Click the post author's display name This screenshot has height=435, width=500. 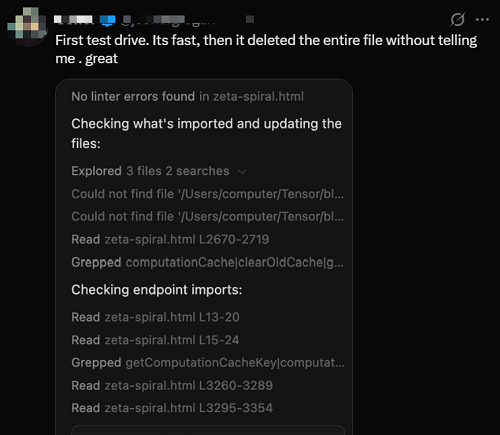[73, 20]
